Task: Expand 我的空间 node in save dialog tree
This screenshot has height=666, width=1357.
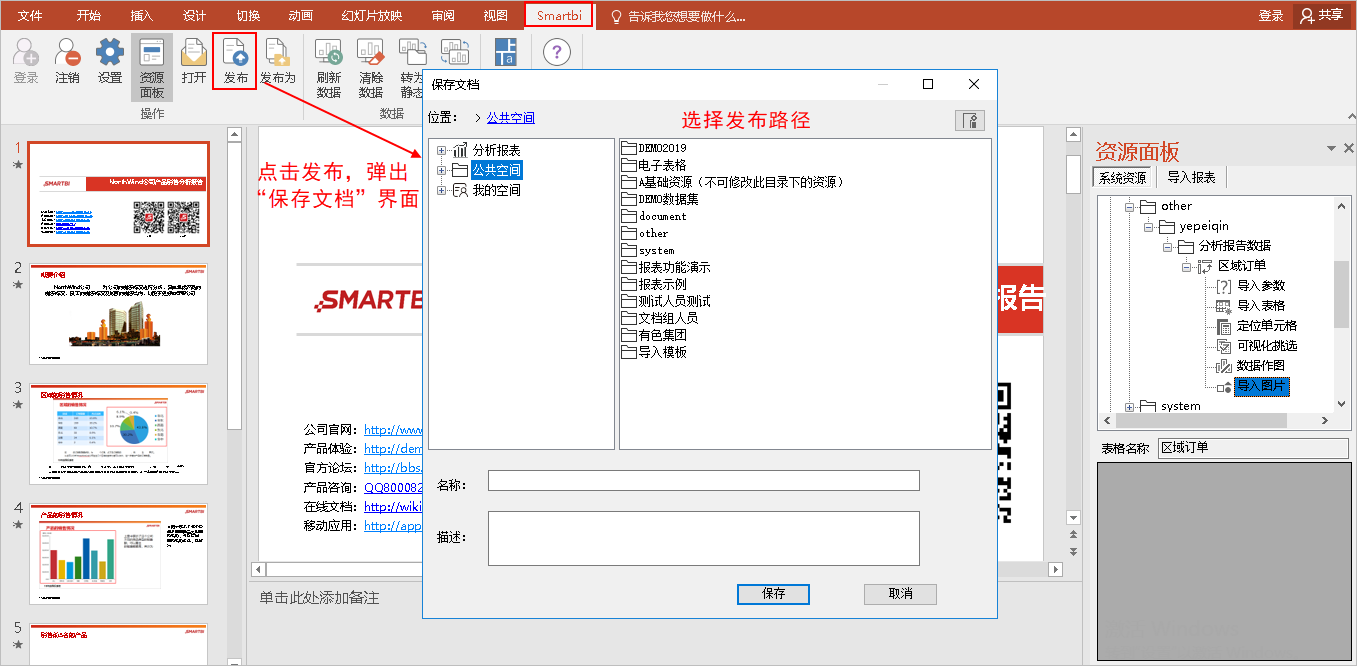Action: (x=441, y=191)
